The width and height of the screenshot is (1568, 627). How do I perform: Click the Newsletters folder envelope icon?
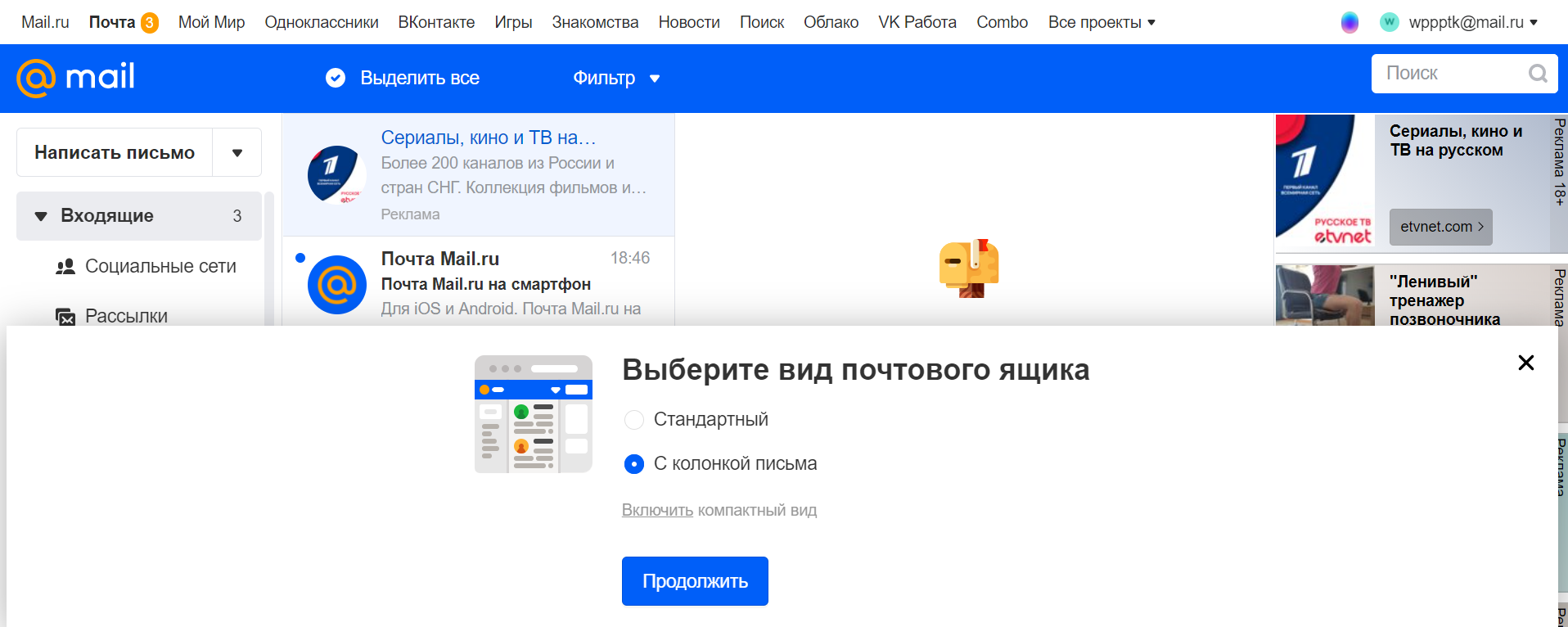coord(65,317)
